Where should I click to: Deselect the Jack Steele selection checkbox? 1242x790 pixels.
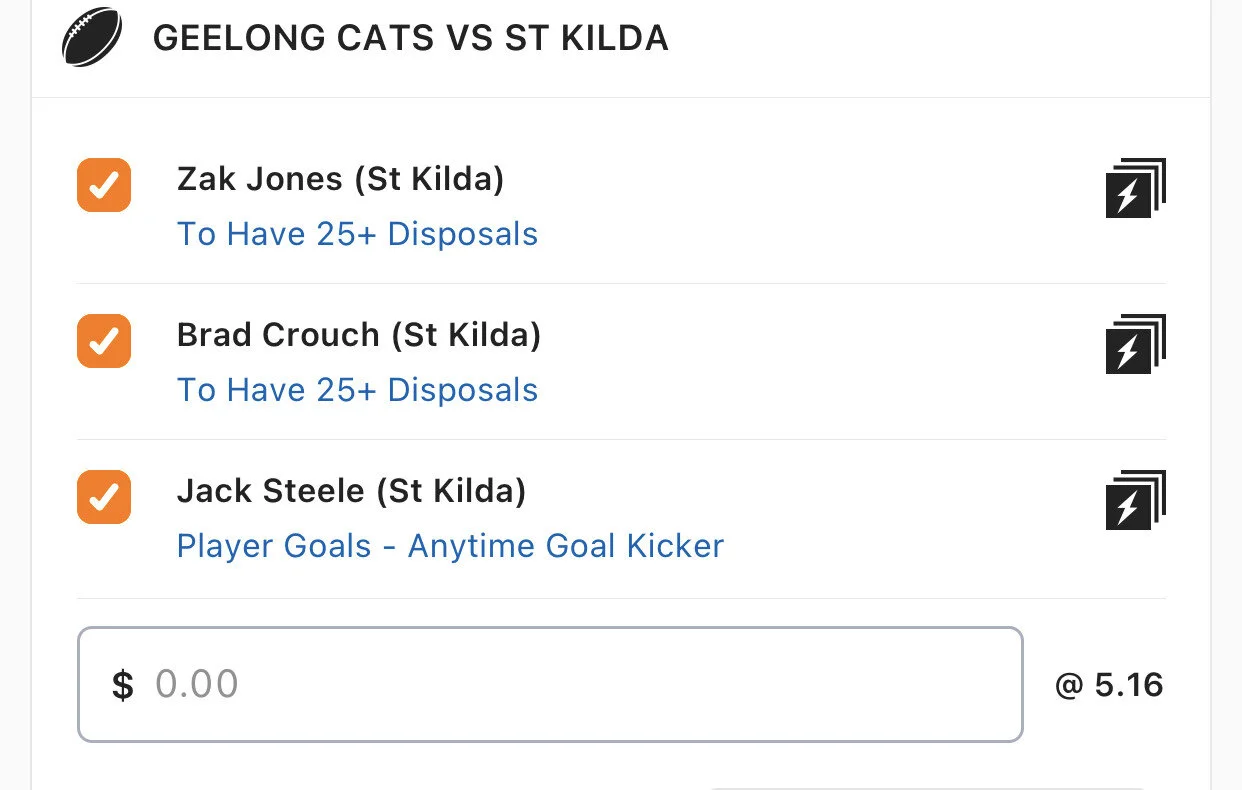click(x=104, y=497)
